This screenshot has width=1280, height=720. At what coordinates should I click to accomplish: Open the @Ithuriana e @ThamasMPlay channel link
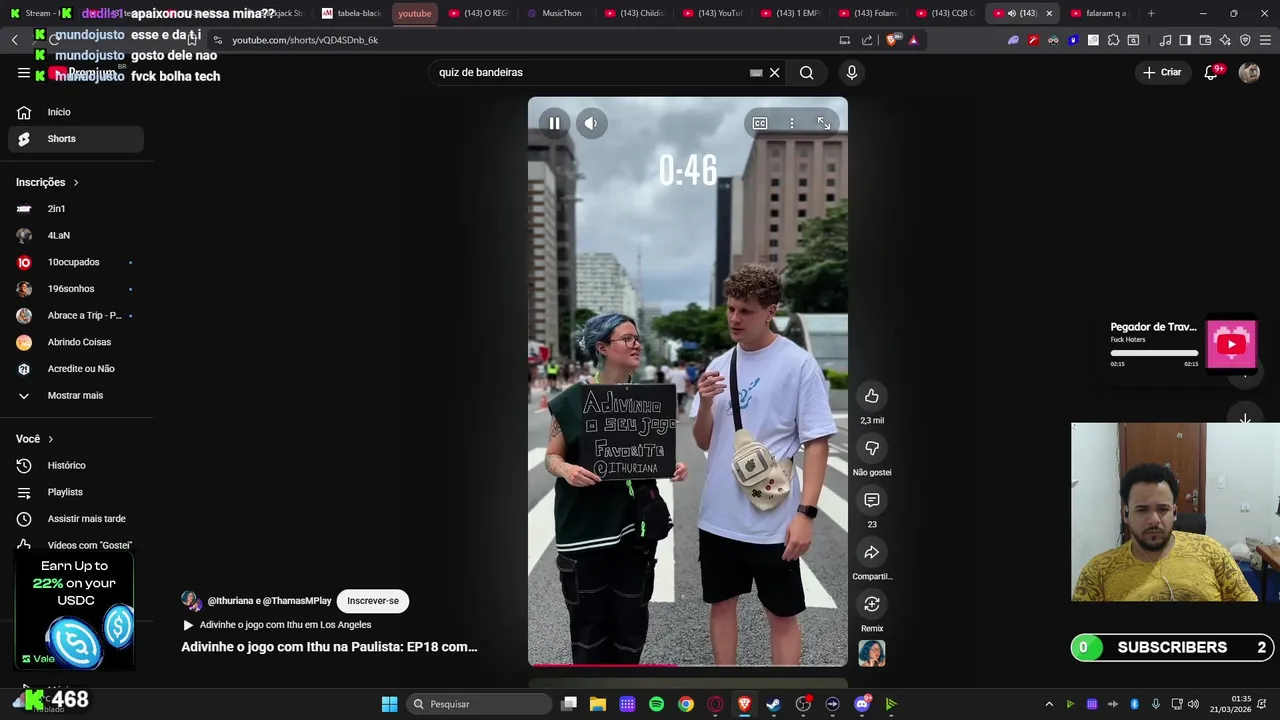point(269,601)
